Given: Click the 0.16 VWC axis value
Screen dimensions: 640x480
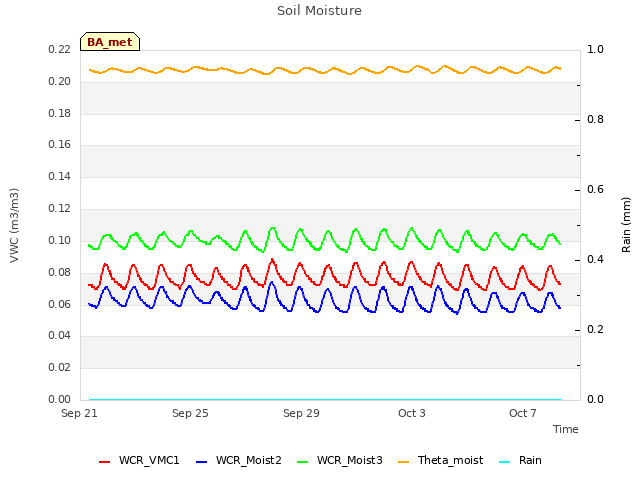Looking at the screenshot, I should 60,144.
